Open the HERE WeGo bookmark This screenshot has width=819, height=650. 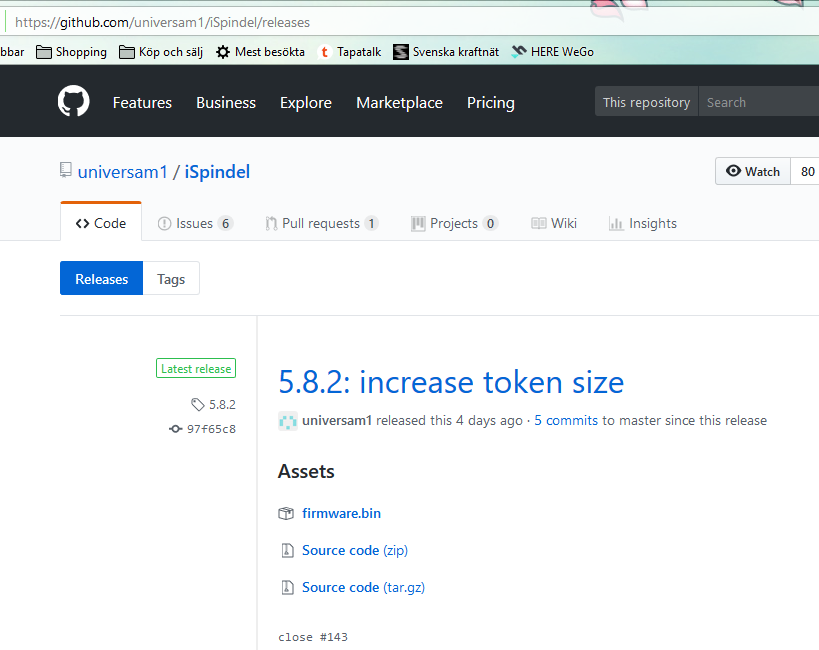click(x=553, y=52)
